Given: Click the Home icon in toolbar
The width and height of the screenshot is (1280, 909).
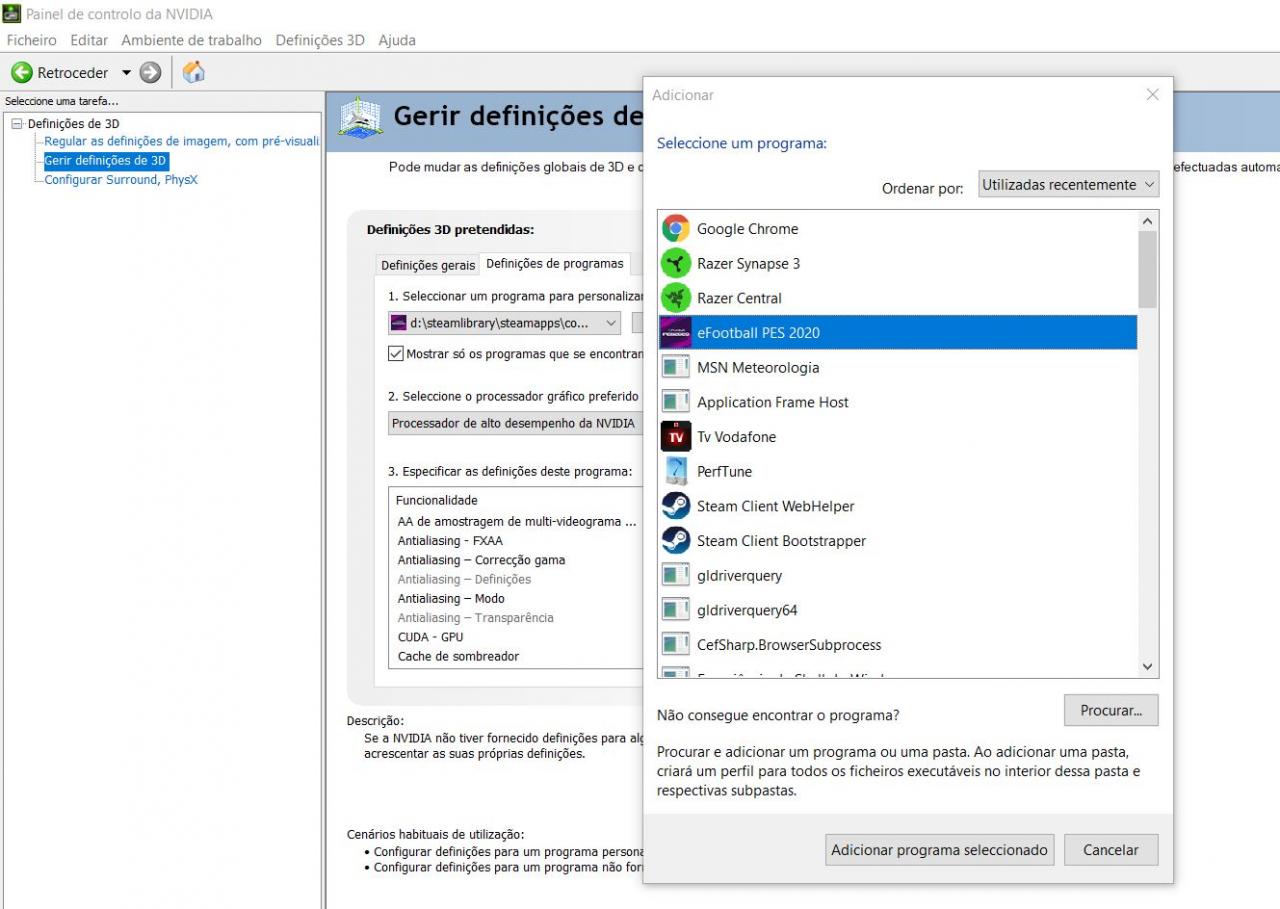Looking at the screenshot, I should (x=194, y=72).
